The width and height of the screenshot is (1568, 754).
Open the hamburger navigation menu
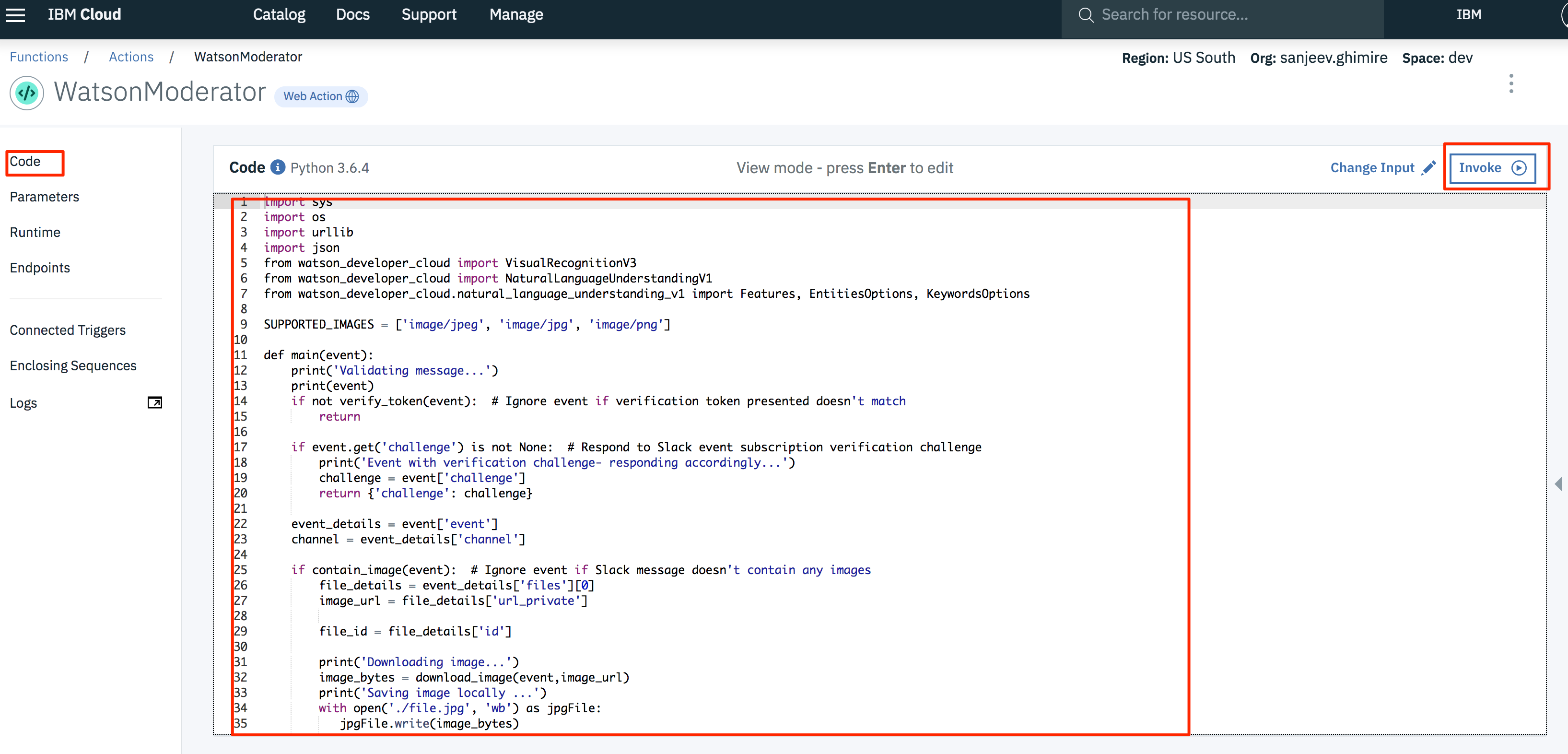tap(16, 14)
